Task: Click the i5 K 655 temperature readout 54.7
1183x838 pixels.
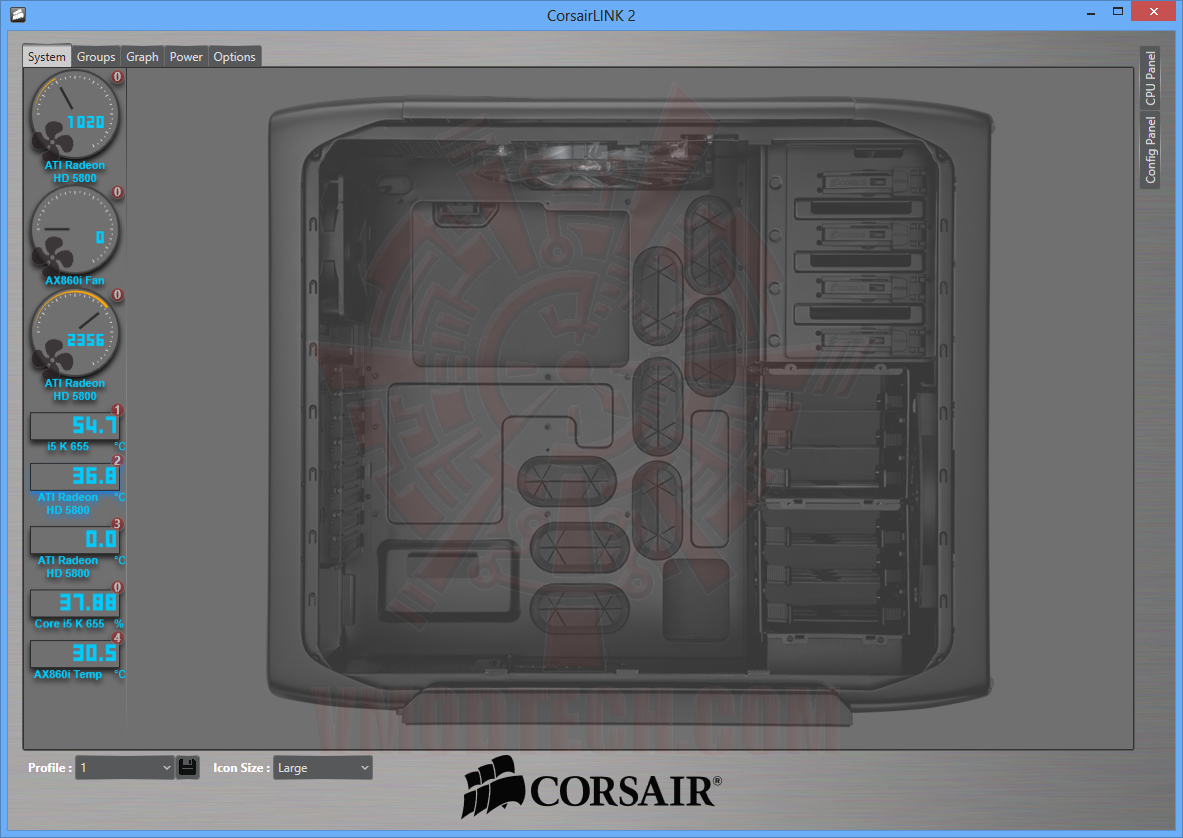Action: point(75,425)
